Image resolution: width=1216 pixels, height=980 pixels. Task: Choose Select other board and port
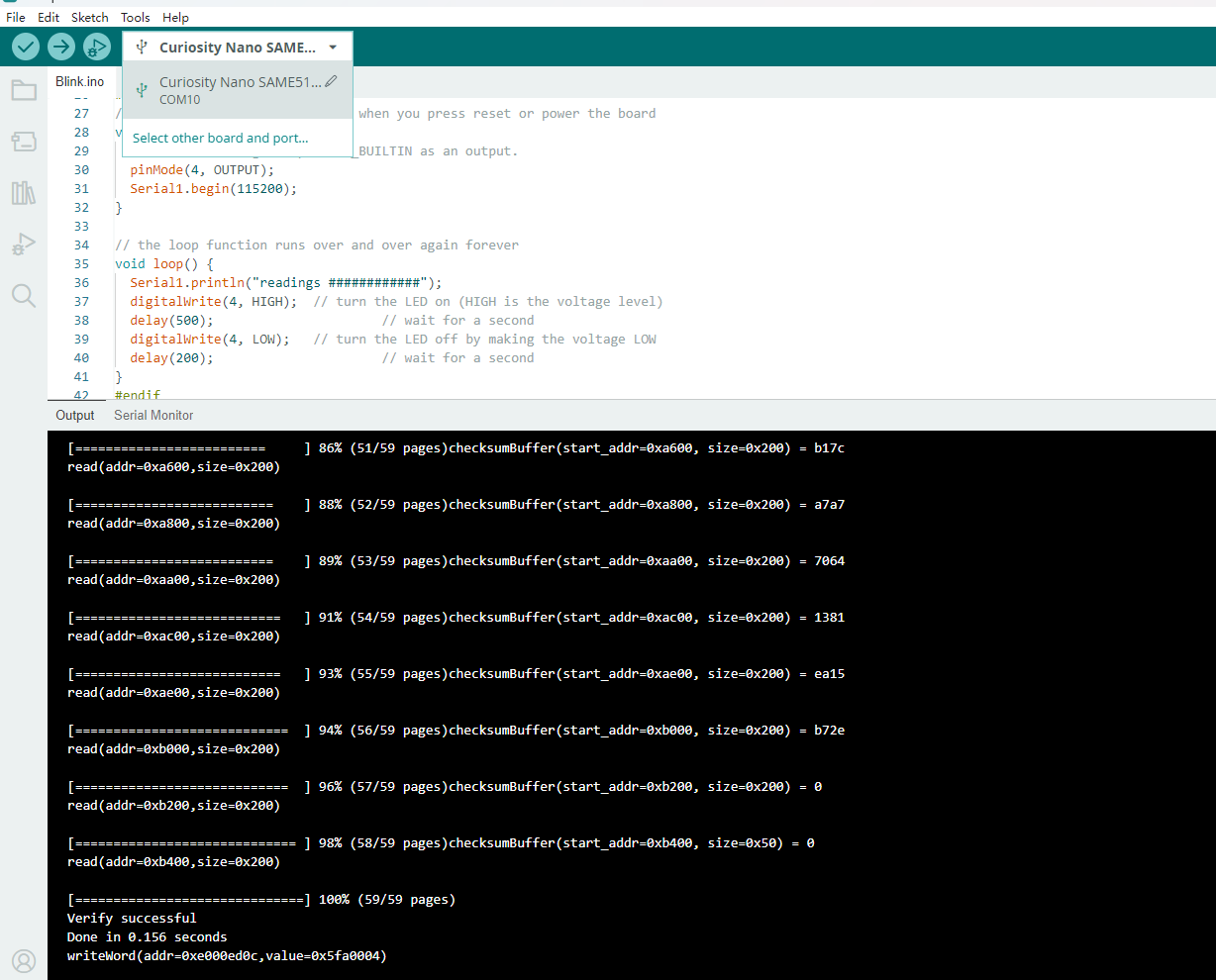220,138
